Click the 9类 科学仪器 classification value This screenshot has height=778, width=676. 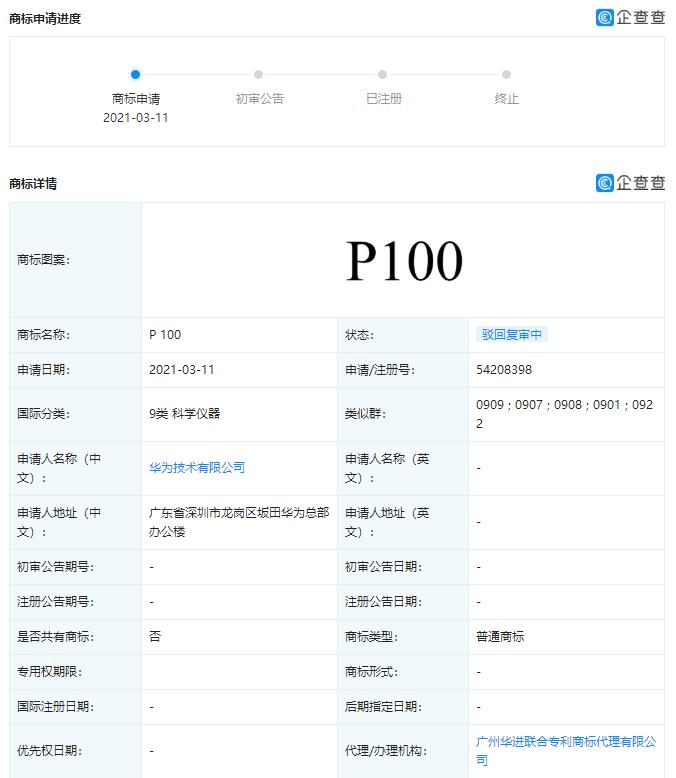(184, 413)
